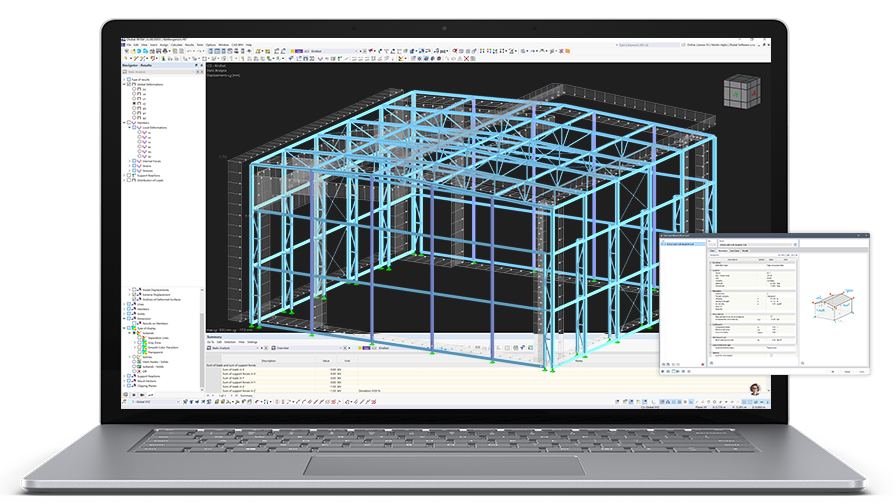Click the user avatar icon at the bottom right

coord(755,389)
